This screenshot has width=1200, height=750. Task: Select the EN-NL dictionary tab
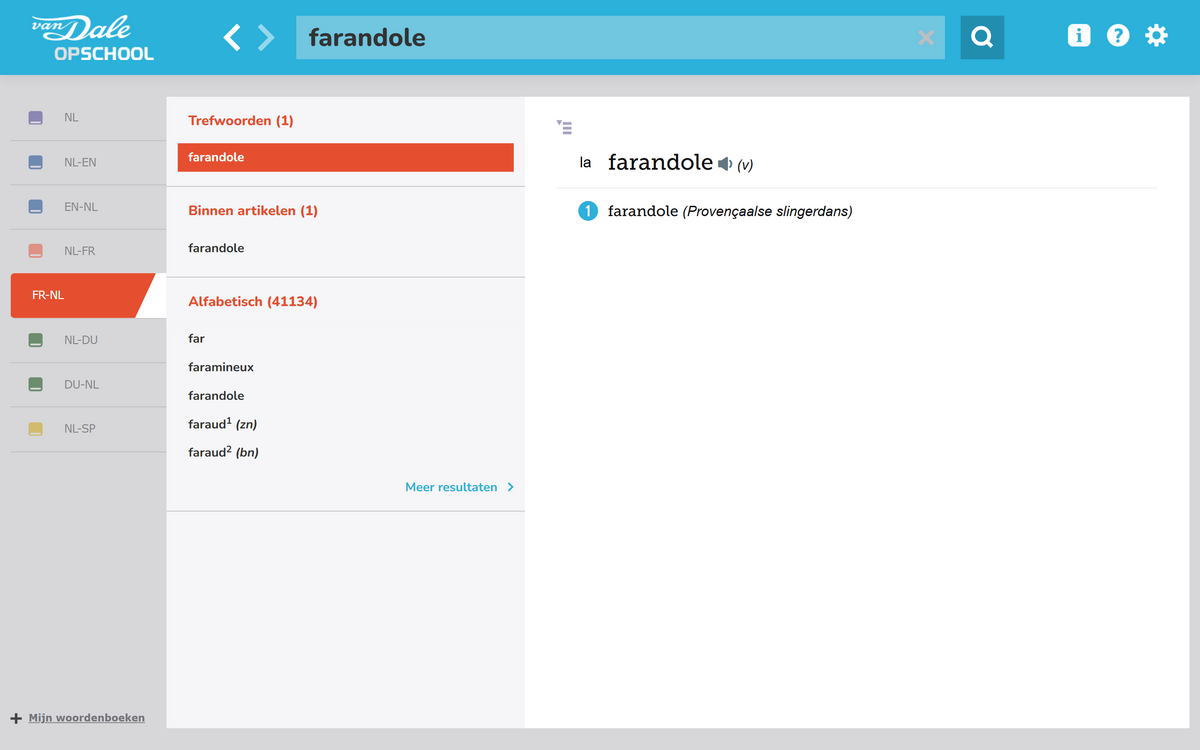pos(88,207)
